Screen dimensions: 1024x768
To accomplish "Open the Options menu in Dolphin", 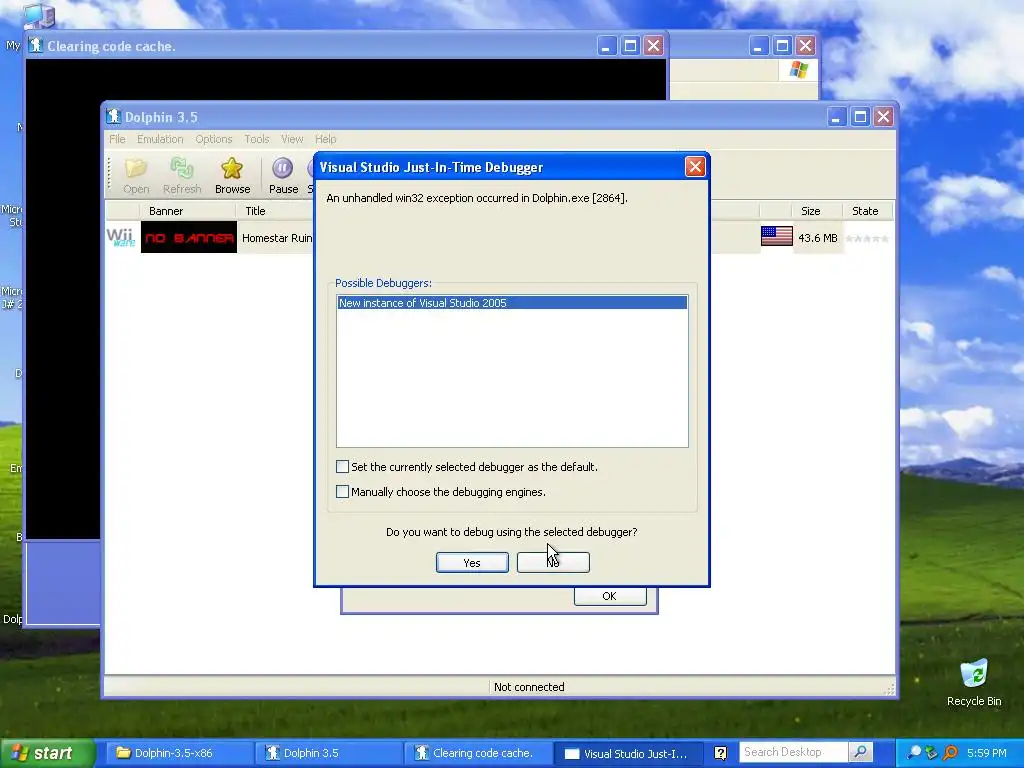I will point(214,139).
